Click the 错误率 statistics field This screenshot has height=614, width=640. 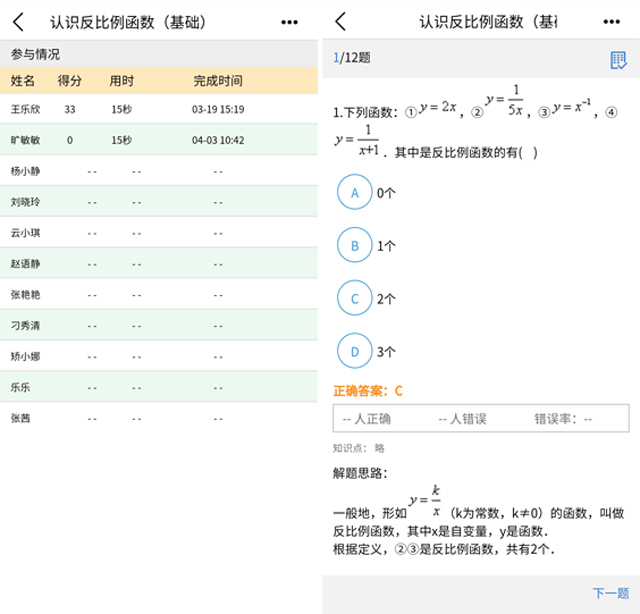click(563, 419)
